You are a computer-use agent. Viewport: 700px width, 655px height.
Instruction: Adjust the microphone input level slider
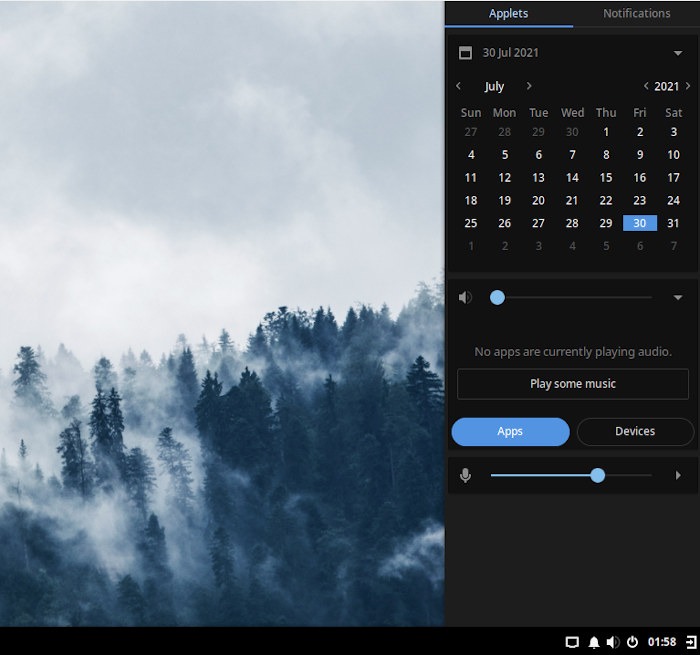(597, 476)
